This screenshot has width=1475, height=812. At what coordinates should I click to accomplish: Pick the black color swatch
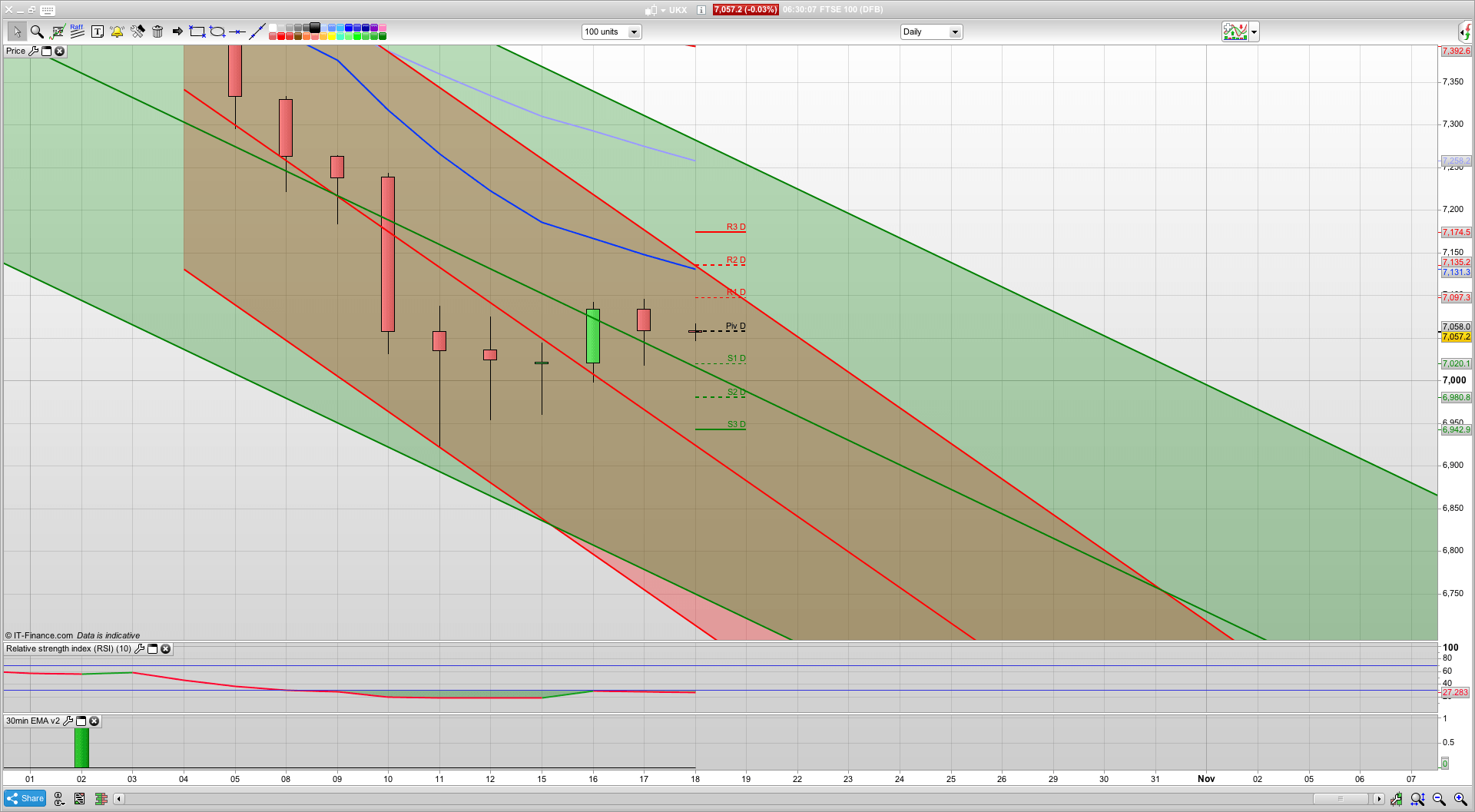tap(315, 28)
